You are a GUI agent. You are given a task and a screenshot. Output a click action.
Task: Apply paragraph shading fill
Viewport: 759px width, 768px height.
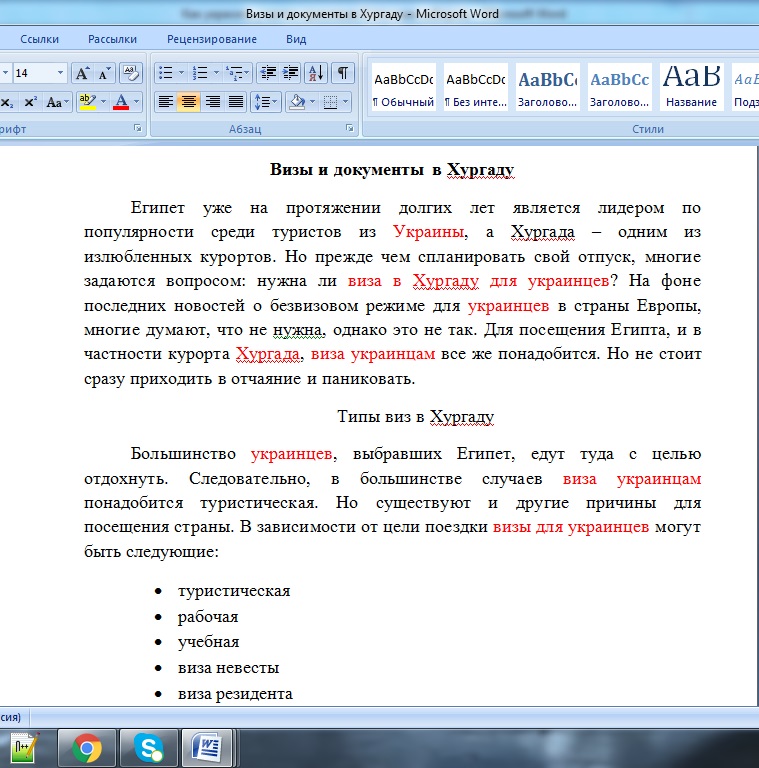[x=297, y=102]
